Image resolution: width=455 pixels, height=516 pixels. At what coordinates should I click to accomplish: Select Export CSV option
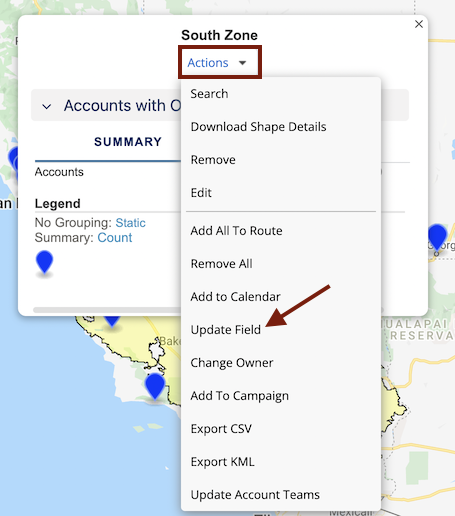pos(221,429)
